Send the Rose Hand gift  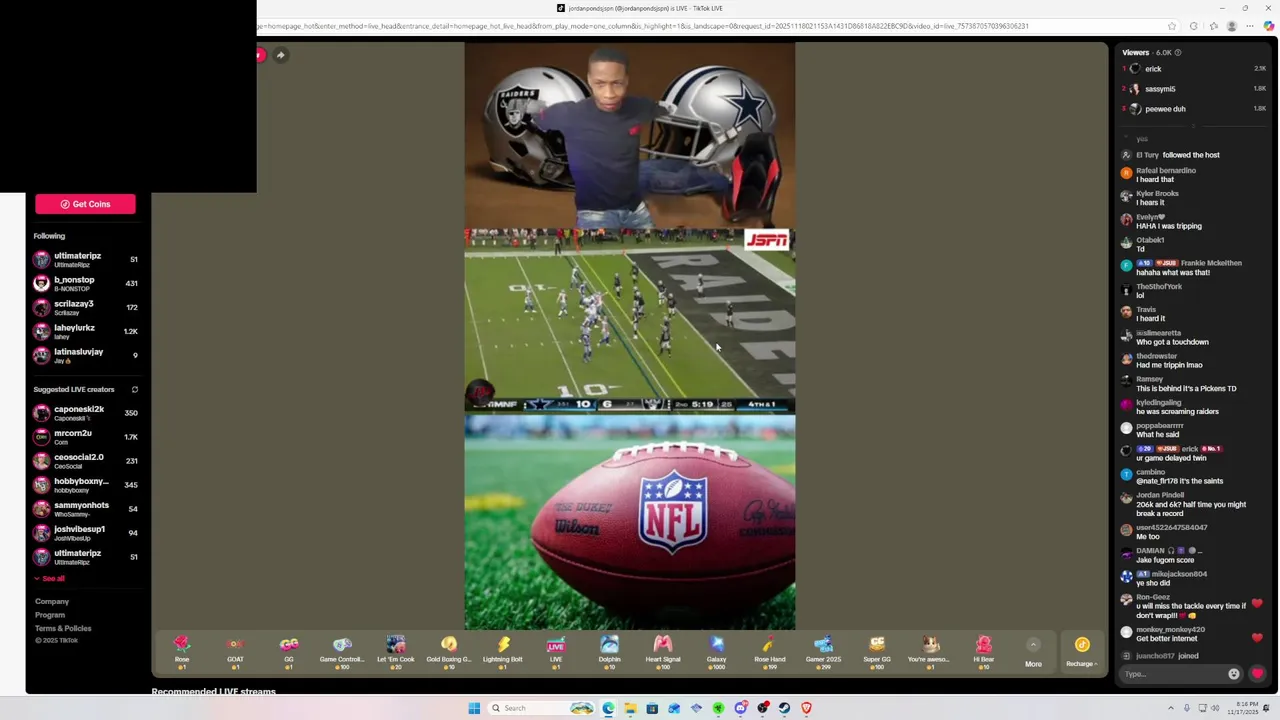[770, 650]
